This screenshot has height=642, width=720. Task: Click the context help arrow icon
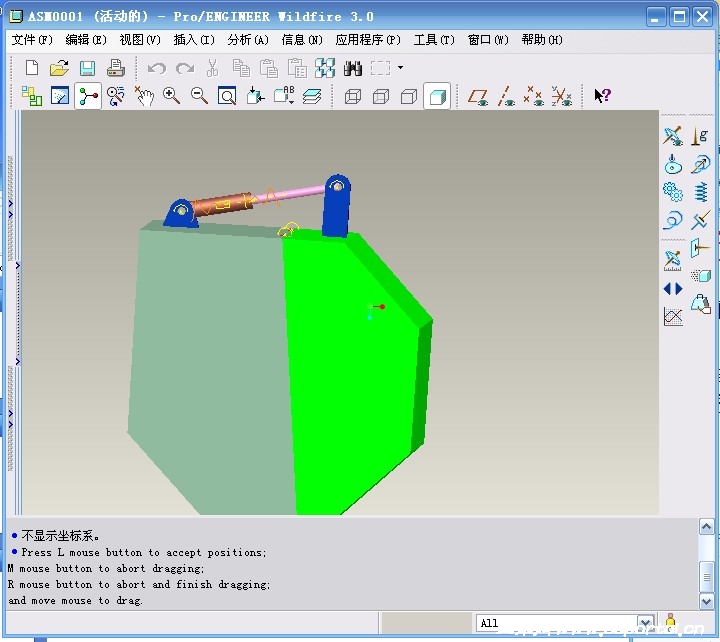click(602, 96)
